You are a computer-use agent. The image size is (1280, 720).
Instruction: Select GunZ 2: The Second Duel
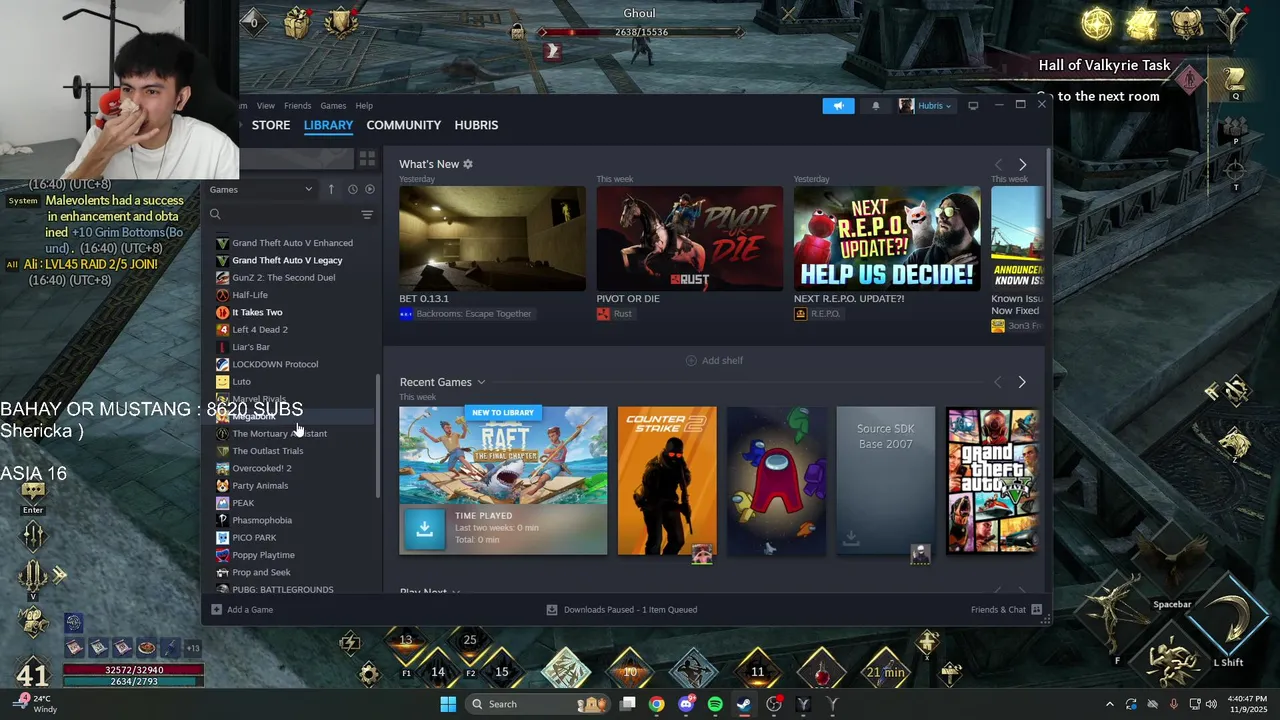pyautogui.click(x=283, y=278)
